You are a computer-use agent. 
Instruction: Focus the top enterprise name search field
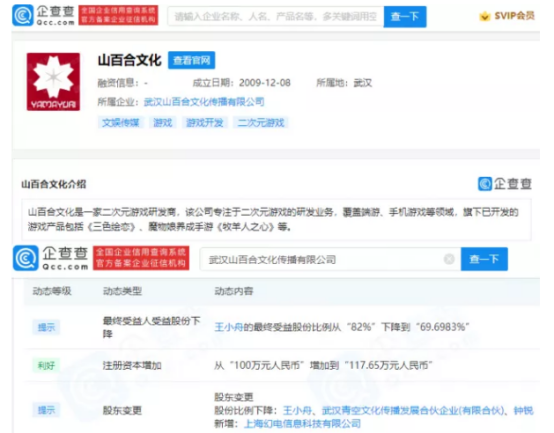[x=276, y=16]
